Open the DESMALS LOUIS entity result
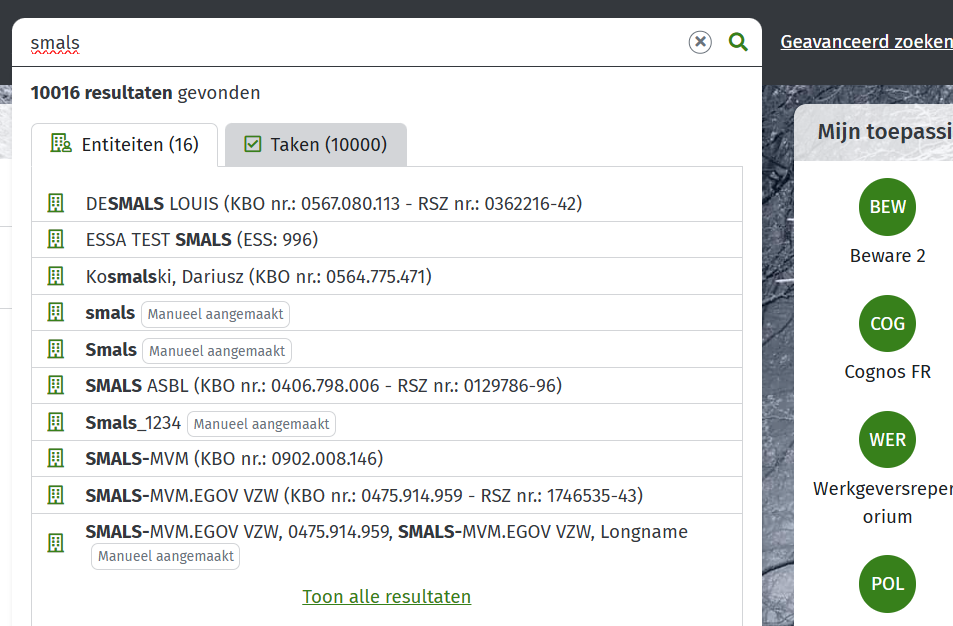Viewport: 953px width, 626px height. click(387, 204)
